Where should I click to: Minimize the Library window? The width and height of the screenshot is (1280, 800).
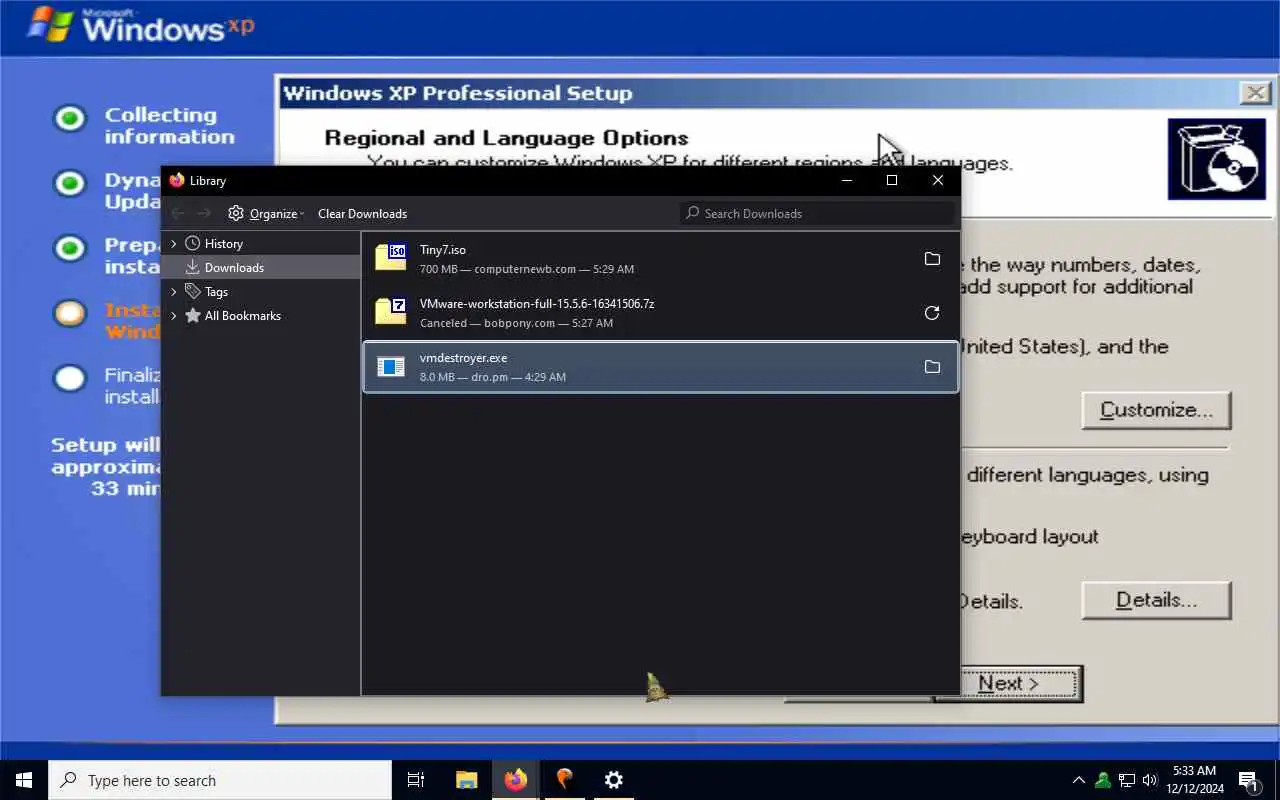(x=846, y=180)
